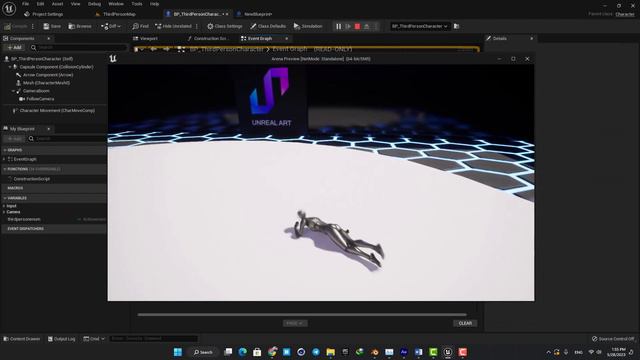640x360 pixels.
Task: Click the My Blueprint search field
Action: pyautogui.click(x=67, y=139)
